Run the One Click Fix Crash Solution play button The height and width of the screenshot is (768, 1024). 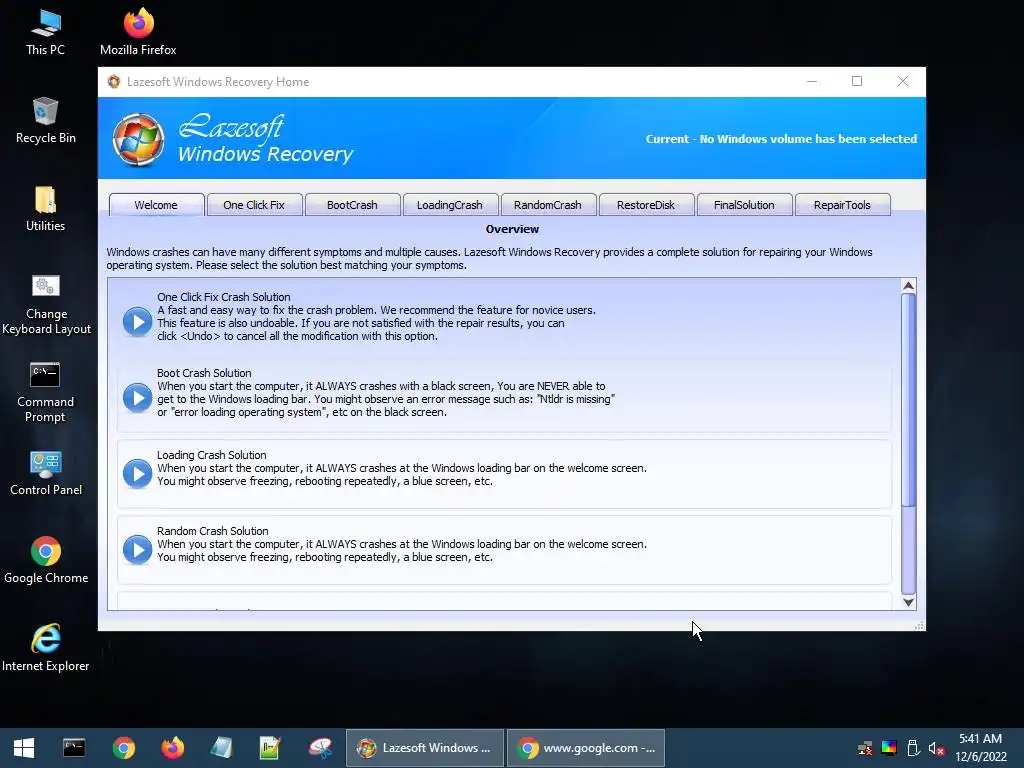[x=137, y=321]
